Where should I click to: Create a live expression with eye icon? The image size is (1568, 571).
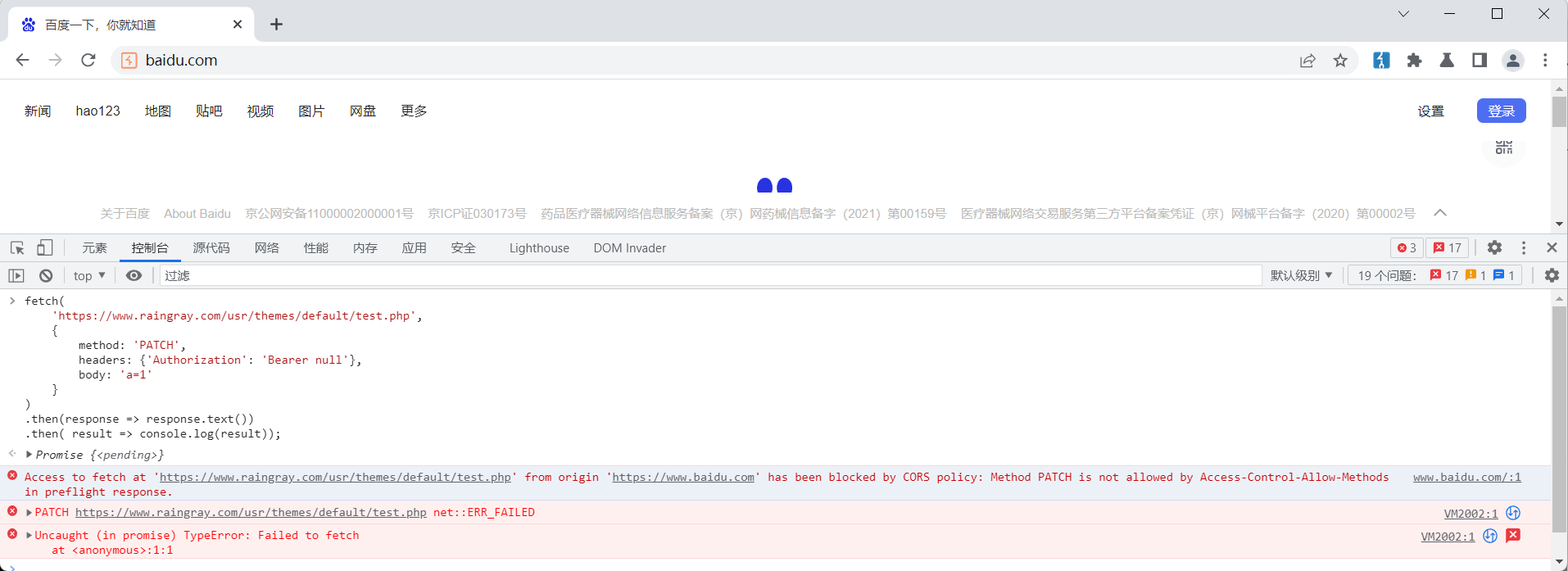(134, 276)
